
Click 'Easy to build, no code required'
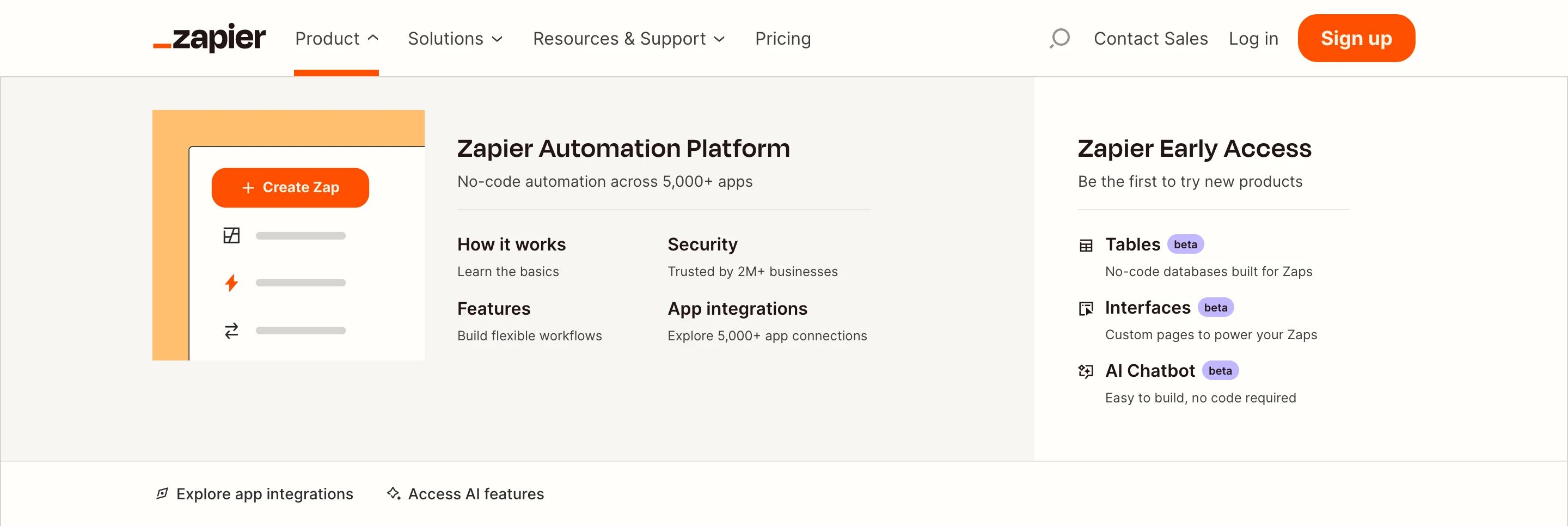click(x=1200, y=398)
